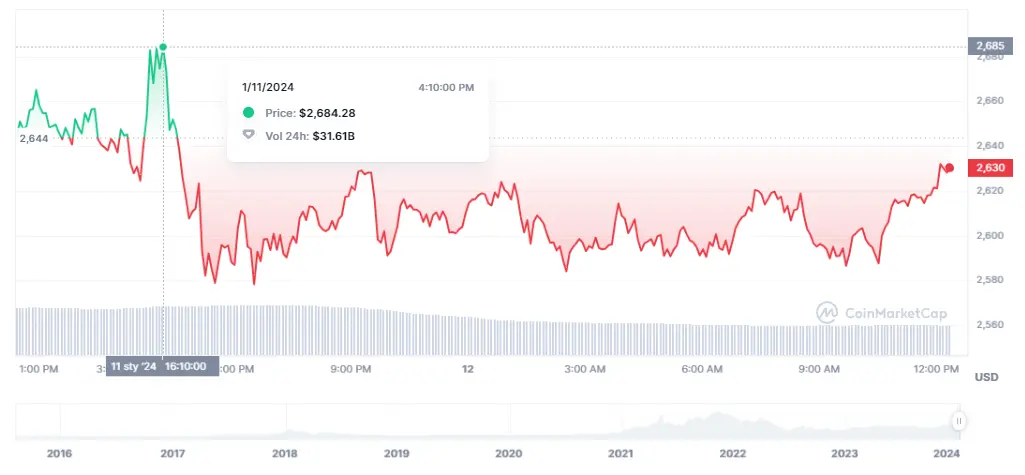Click the 3:00 AM time axis label
The width and height of the screenshot is (1025, 475).
584,369
